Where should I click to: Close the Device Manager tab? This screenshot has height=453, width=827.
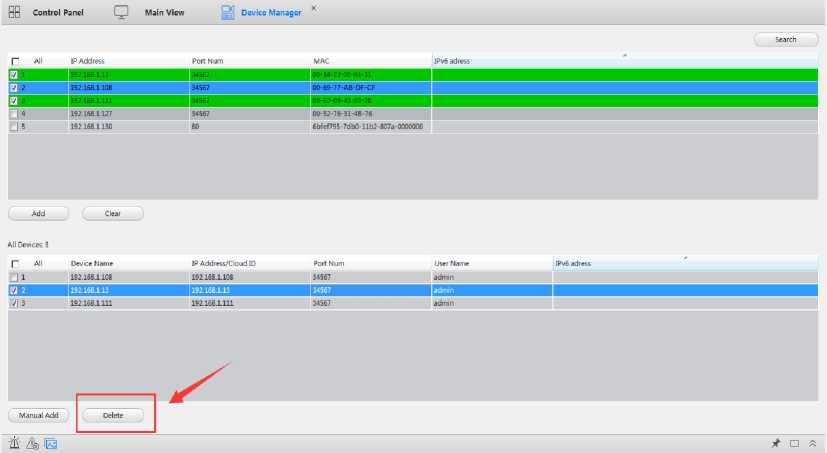(314, 8)
